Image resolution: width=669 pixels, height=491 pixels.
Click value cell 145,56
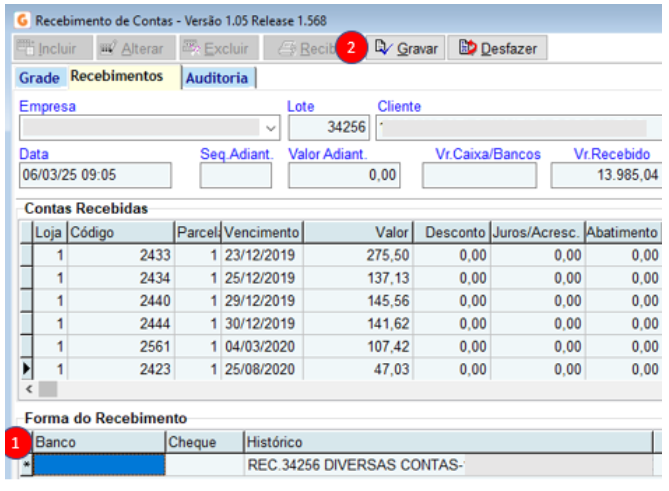pyautogui.click(x=358, y=301)
